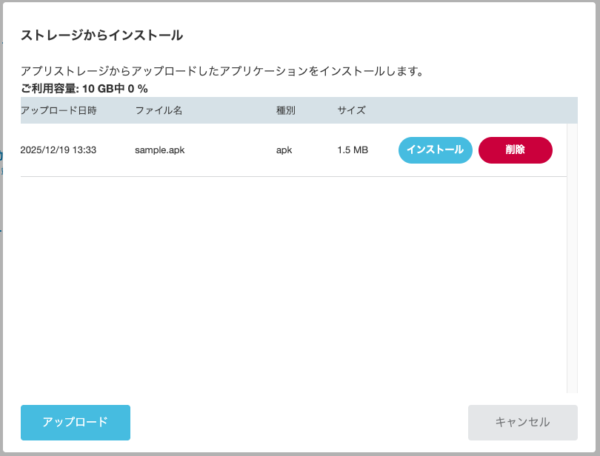
Task: Click the 種別 column header
Action: 285,110
